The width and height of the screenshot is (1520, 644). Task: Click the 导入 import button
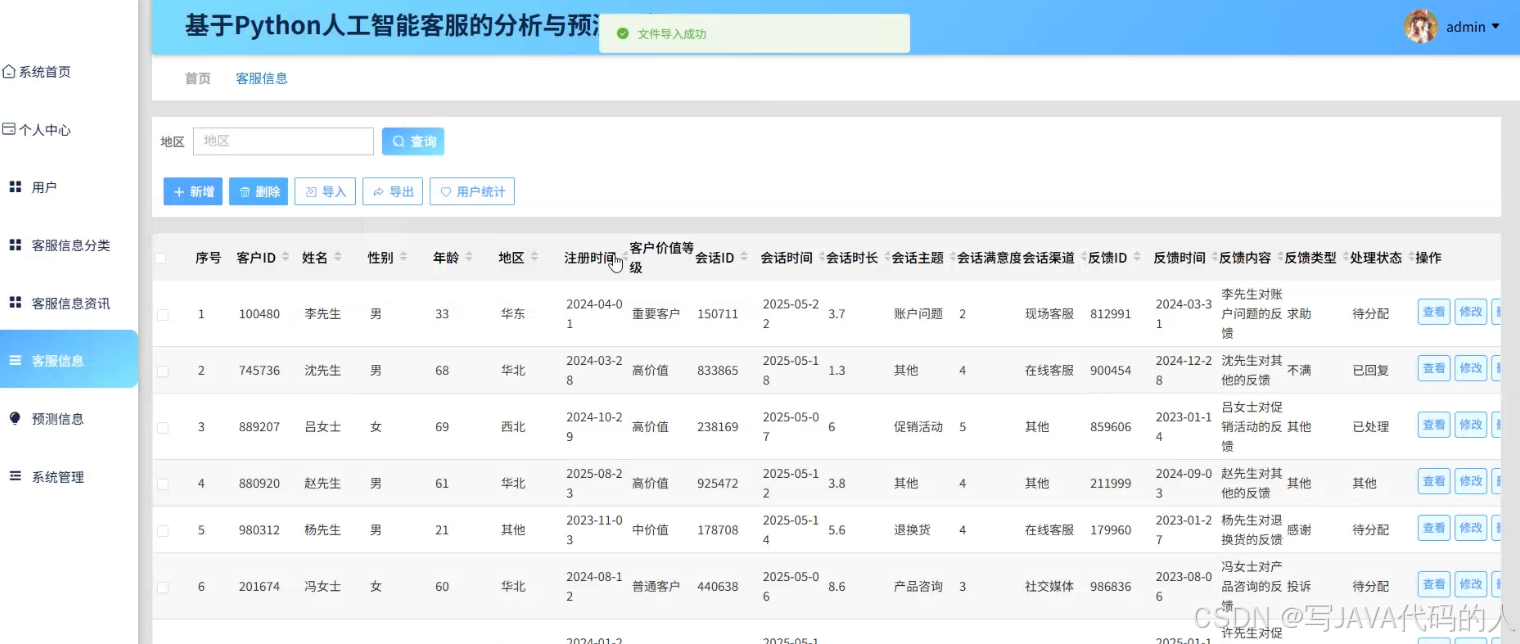point(325,191)
